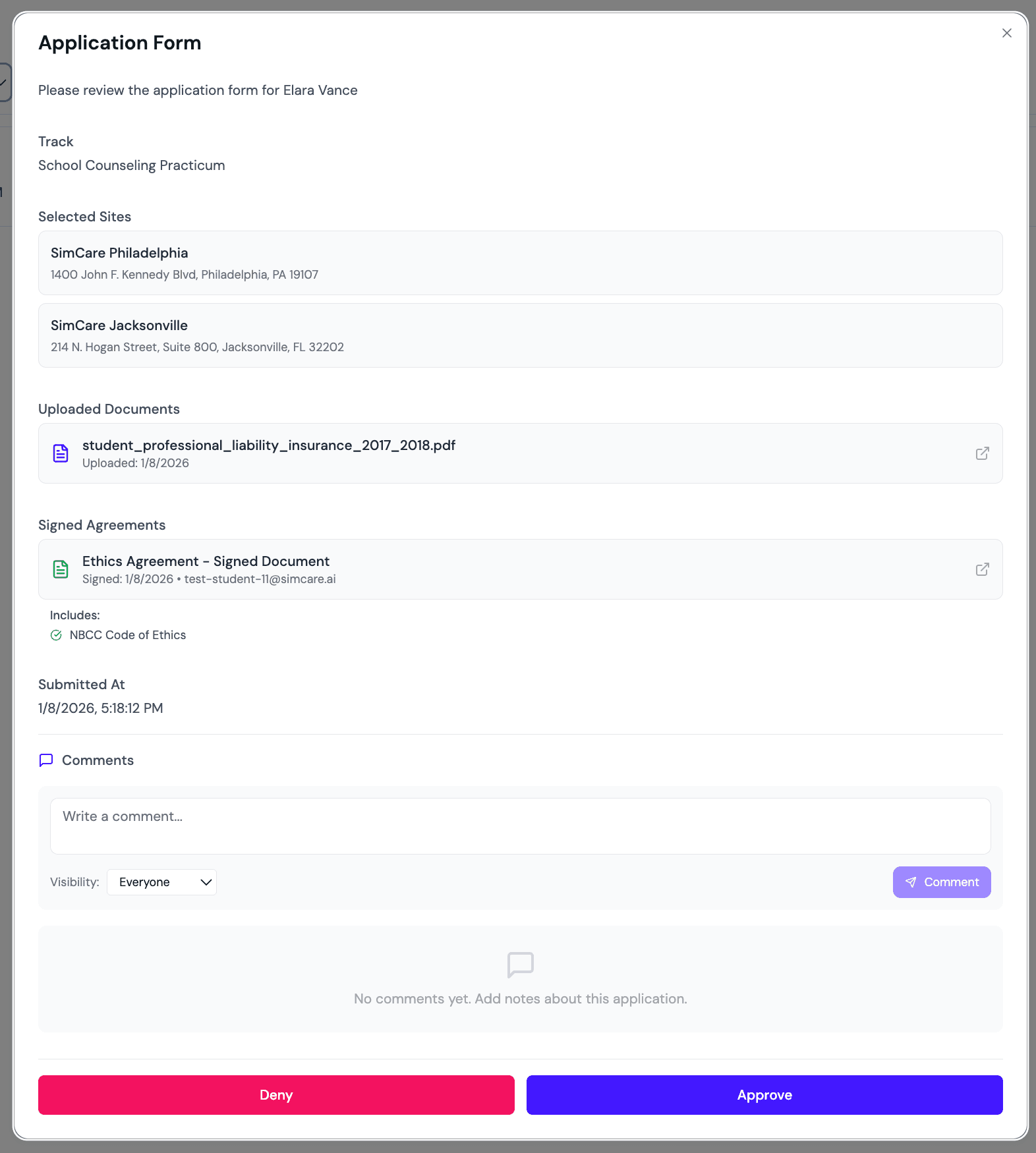Click the student_professional_liability_insurance PDF filename

tap(269, 445)
